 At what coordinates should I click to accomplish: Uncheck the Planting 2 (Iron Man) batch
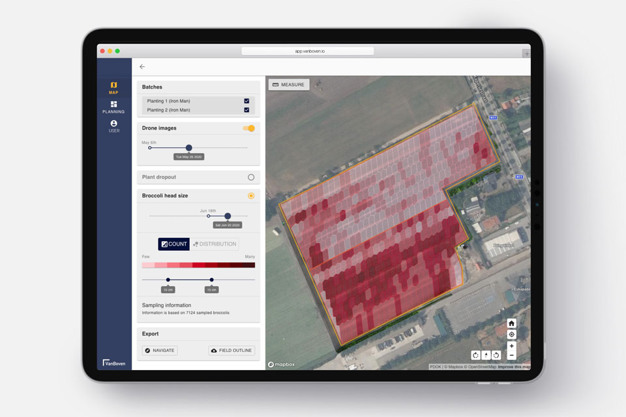click(x=246, y=110)
